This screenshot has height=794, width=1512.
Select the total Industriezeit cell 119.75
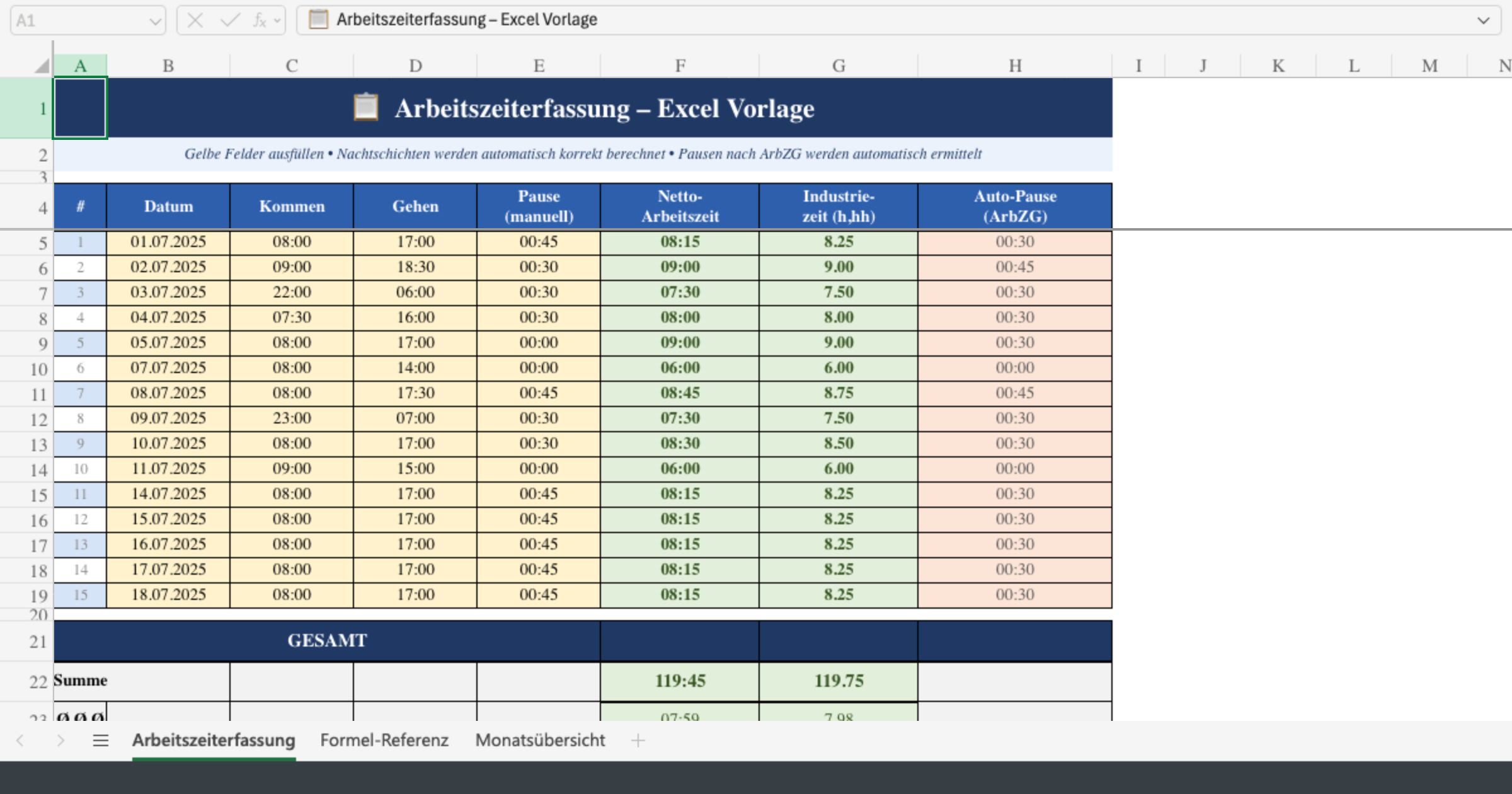[839, 681]
